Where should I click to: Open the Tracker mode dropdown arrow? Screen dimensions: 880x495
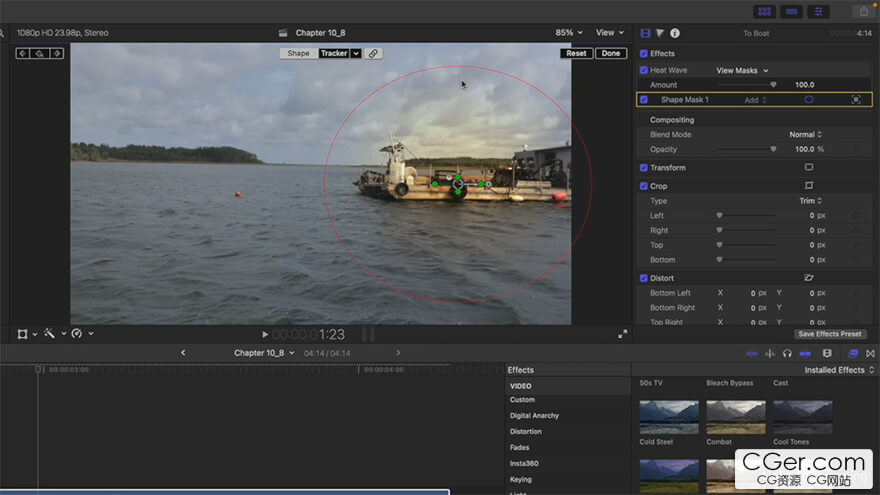tap(356, 53)
